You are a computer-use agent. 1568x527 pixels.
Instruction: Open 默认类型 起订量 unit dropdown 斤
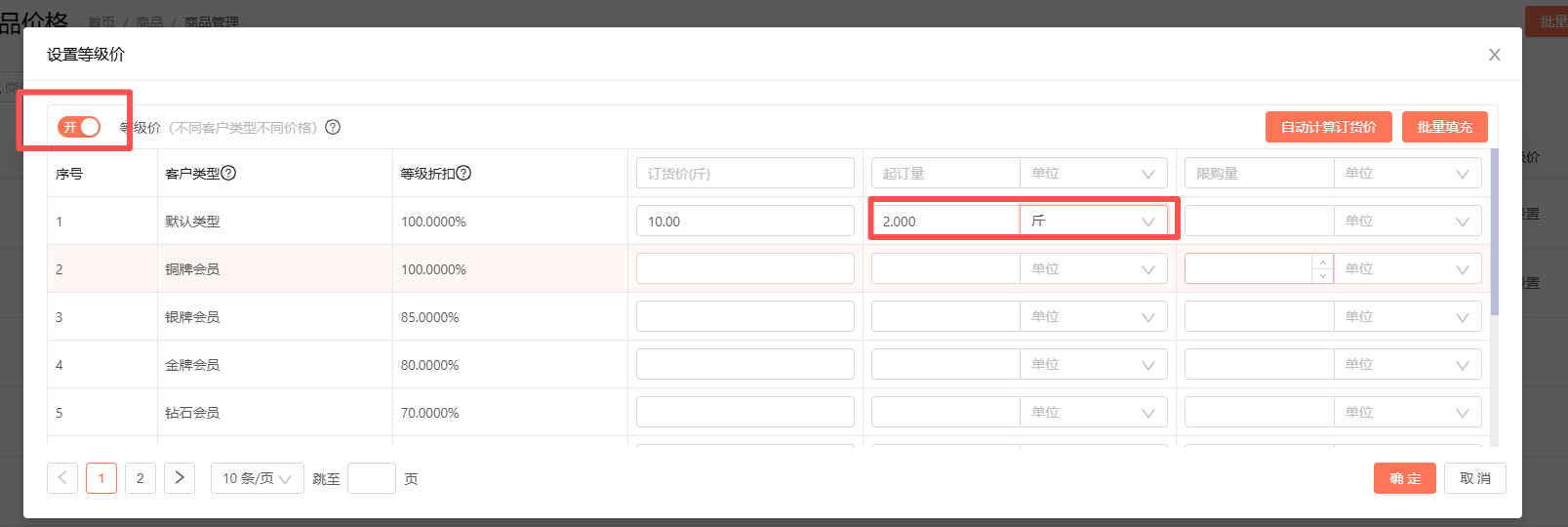click(x=1094, y=221)
